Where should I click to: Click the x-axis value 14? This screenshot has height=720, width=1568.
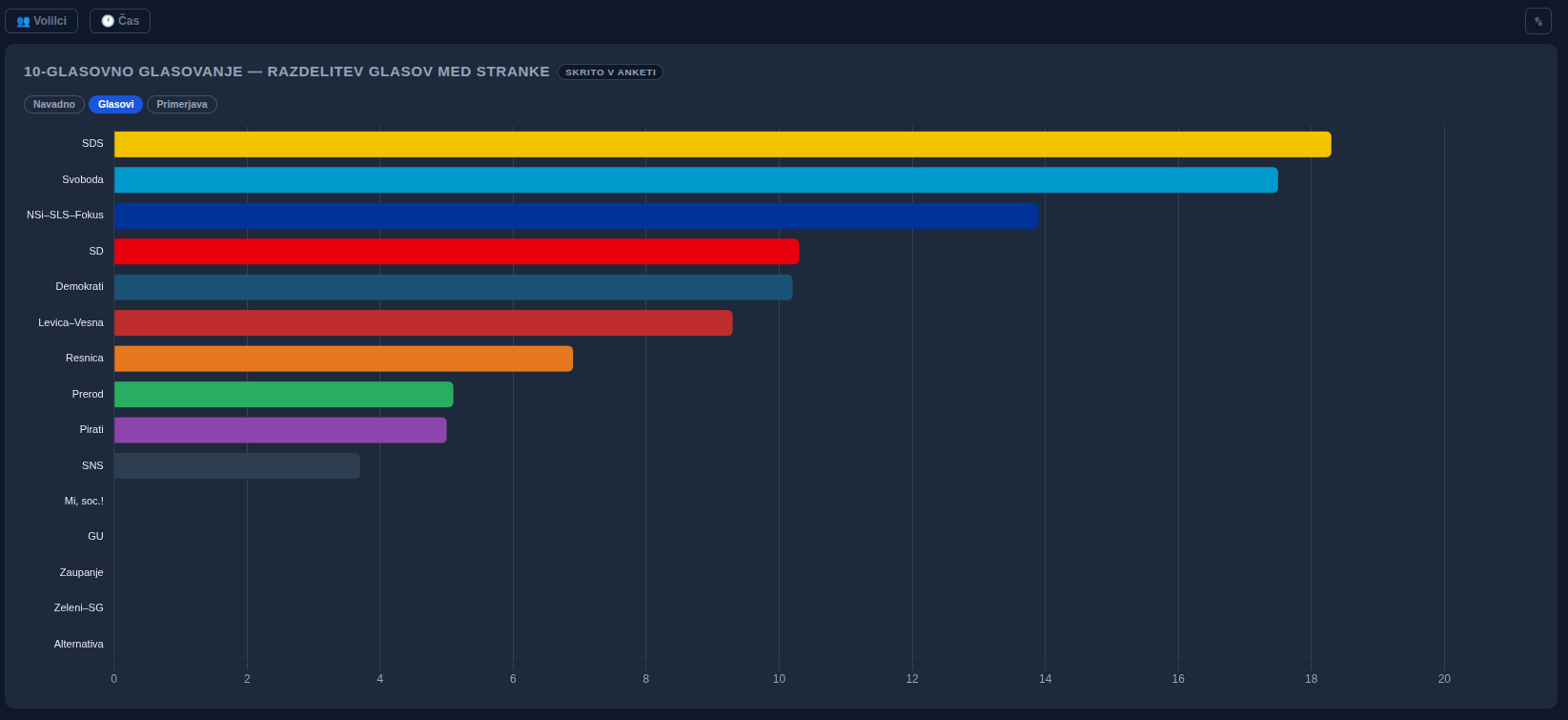1046,679
